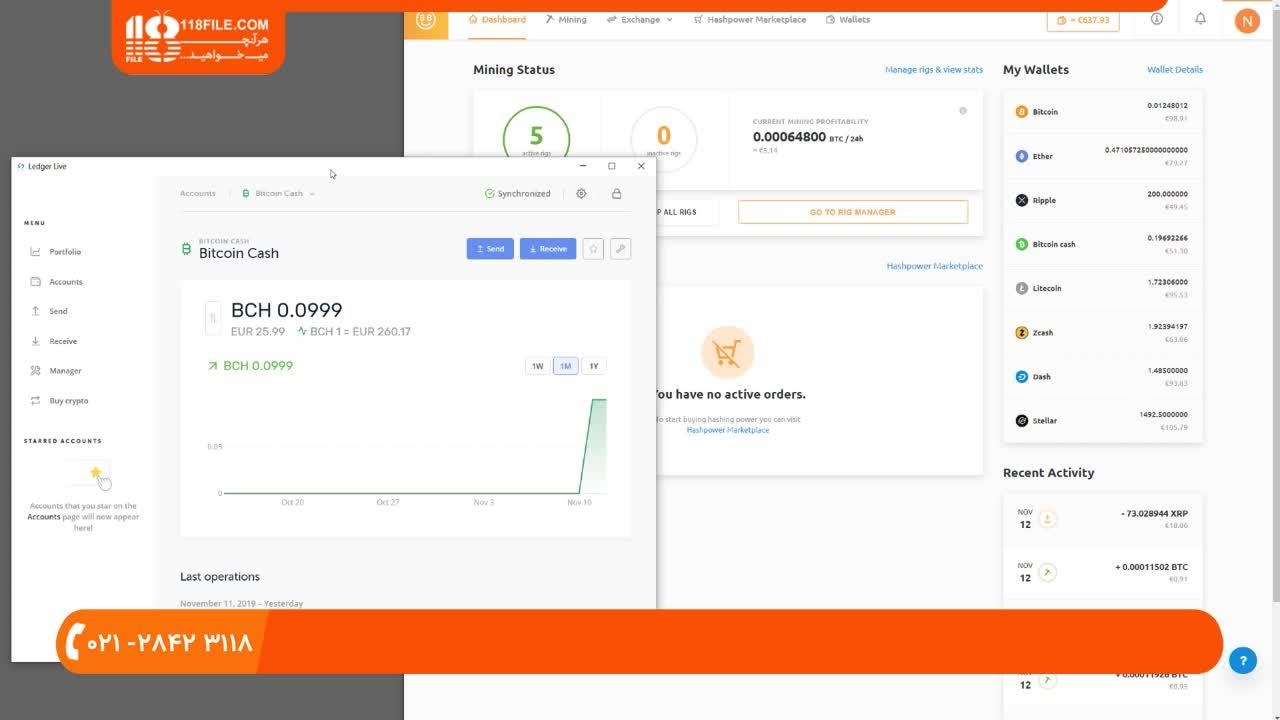Select the Litecoin wallet row
Screen dimensions: 1280x720
[x=1102, y=288]
